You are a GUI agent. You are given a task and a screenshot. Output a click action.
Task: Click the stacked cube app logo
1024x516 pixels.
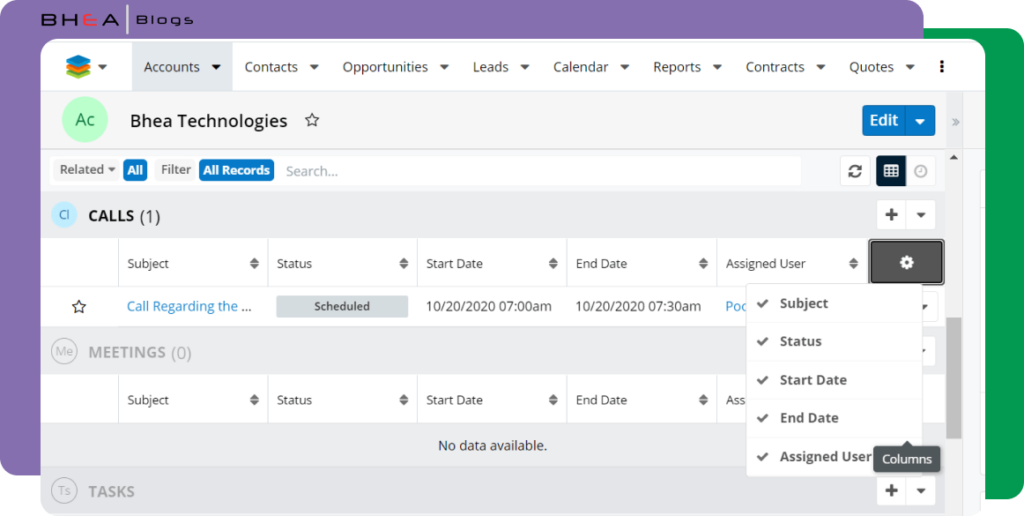click(78, 67)
